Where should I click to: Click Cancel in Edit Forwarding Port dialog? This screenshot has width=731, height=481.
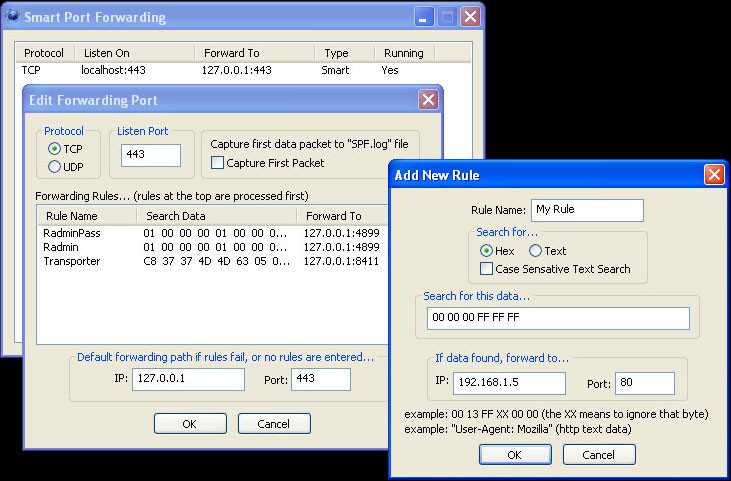click(x=274, y=424)
